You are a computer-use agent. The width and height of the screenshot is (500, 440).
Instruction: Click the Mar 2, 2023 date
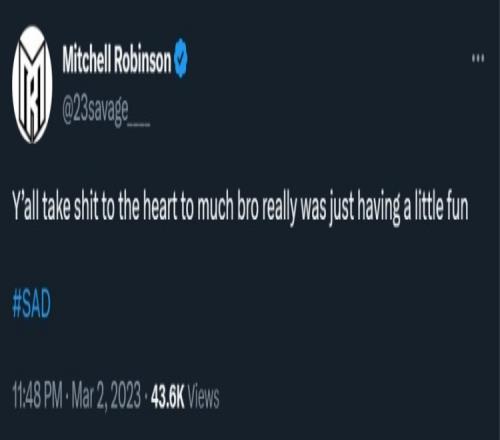106,397
